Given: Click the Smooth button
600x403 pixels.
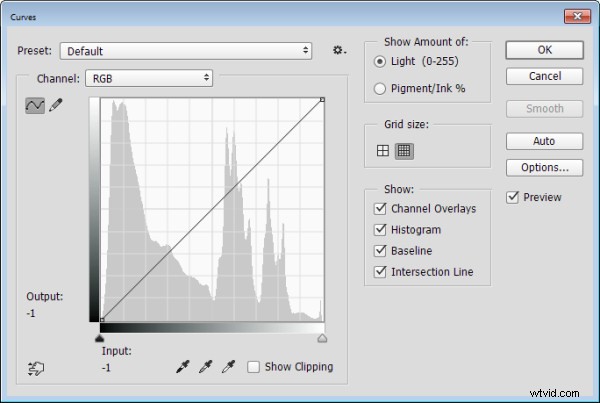Looking at the screenshot, I should point(545,109).
